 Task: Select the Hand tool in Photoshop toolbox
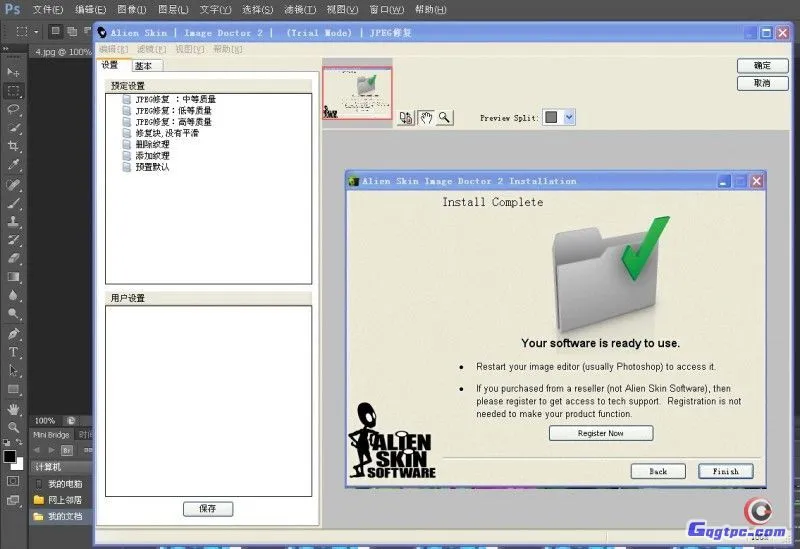13,409
